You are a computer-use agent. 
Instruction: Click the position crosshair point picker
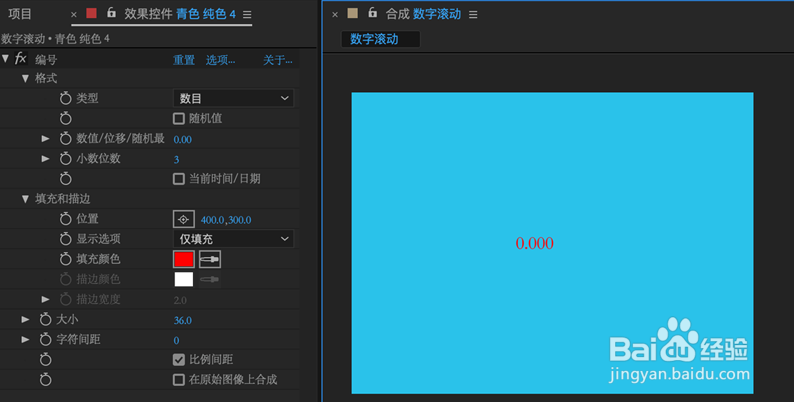(183, 219)
